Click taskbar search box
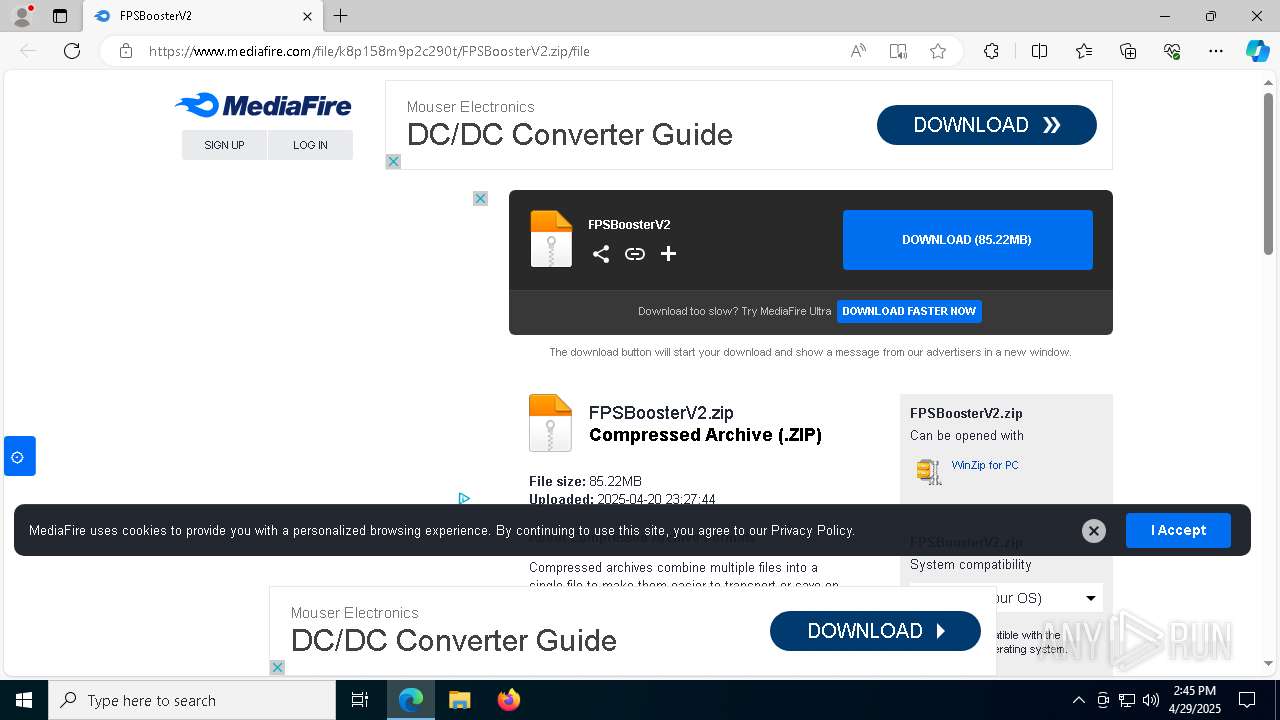 click(x=192, y=700)
